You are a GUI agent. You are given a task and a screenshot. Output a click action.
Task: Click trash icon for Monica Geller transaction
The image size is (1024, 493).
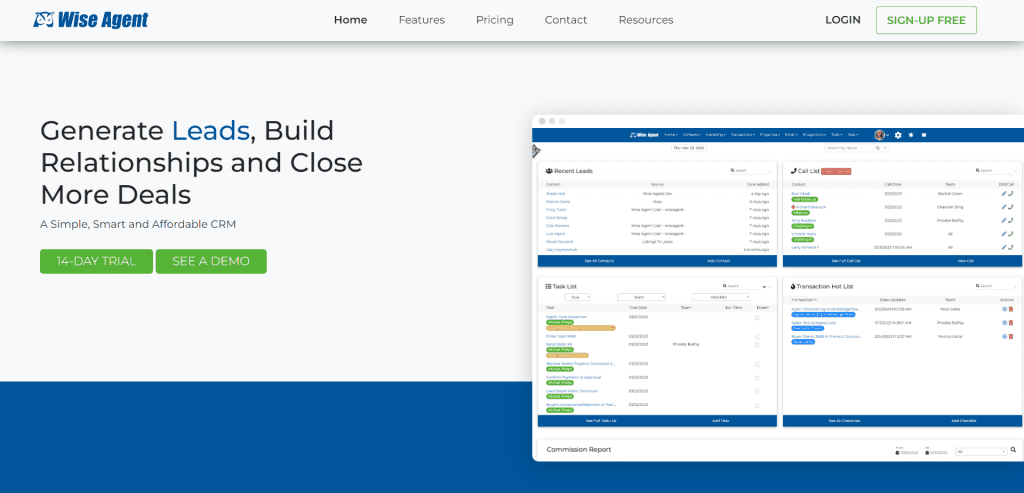coord(1011,336)
